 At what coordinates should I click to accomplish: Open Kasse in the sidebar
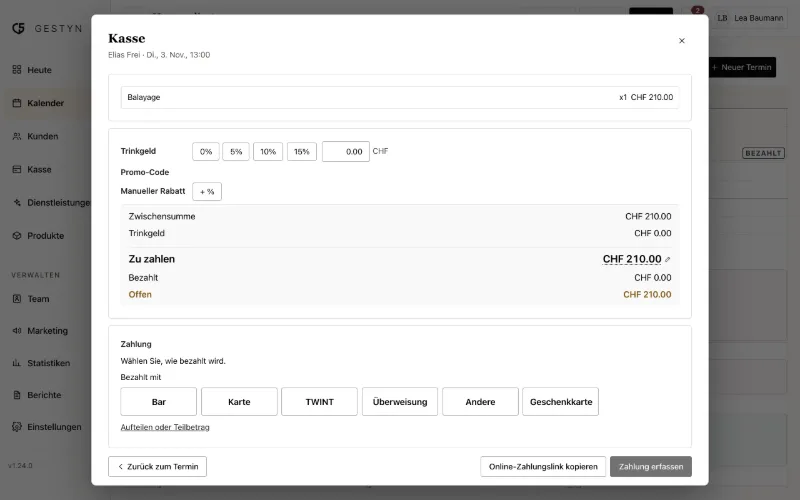coord(39,169)
